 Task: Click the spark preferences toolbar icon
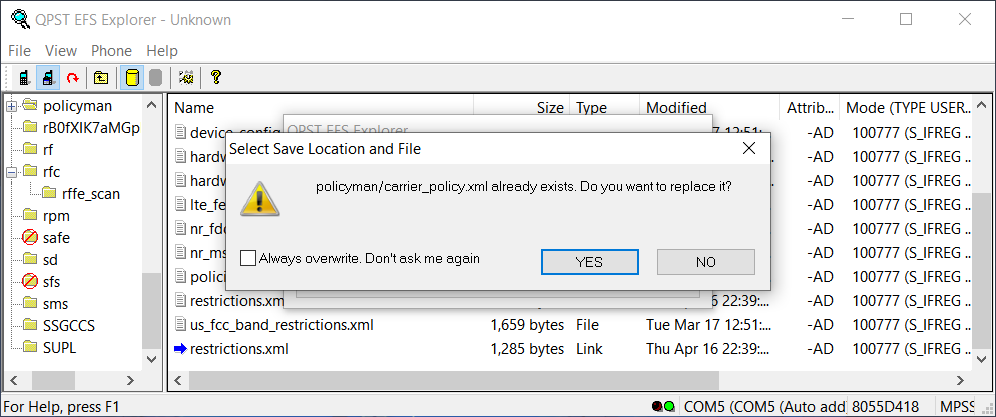click(x=186, y=78)
